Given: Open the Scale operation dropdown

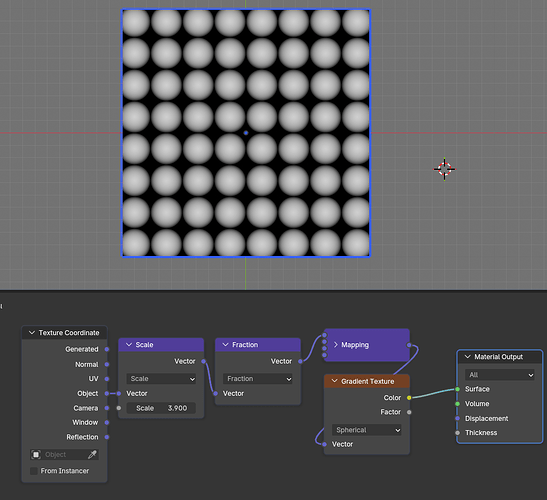Looking at the screenshot, I should tap(161, 379).
